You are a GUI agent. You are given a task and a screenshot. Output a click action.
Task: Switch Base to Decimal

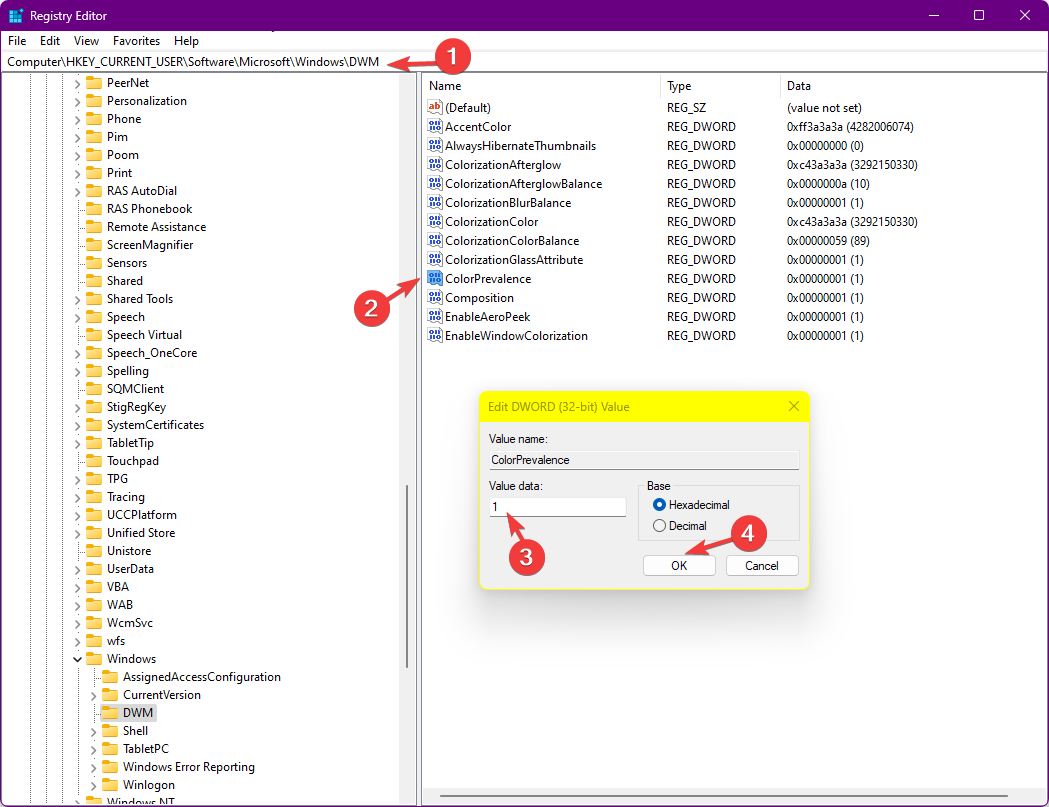pos(659,524)
